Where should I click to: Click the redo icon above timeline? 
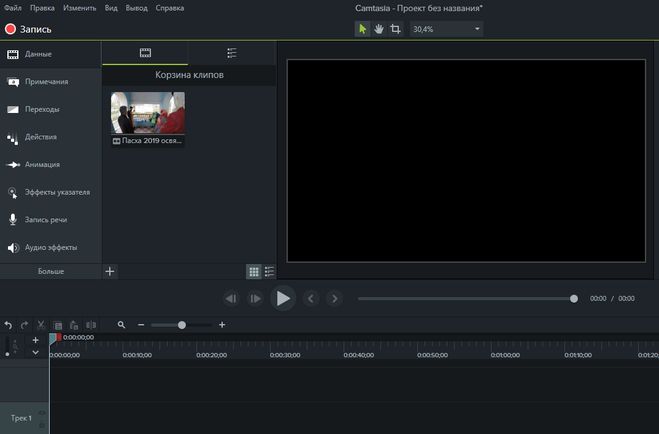[x=24, y=325]
